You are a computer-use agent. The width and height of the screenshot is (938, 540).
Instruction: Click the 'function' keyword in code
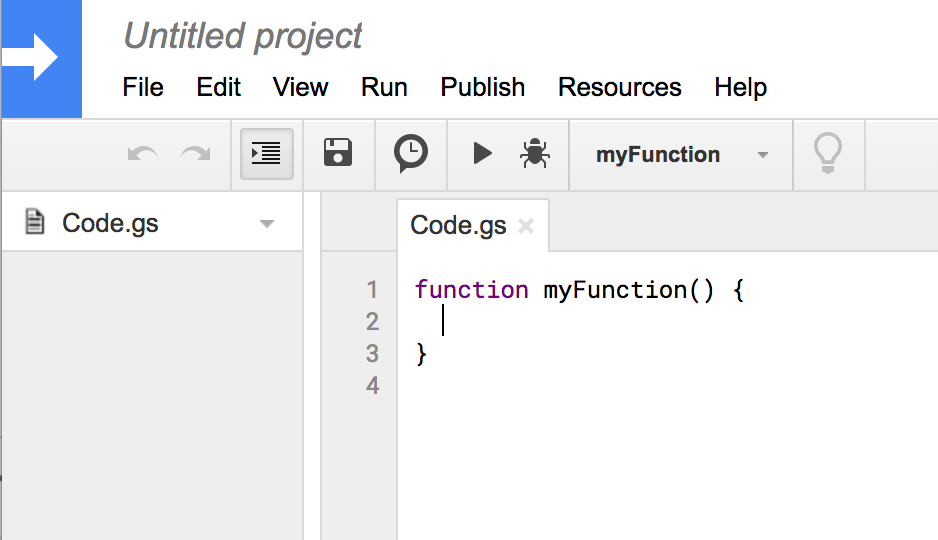pyautogui.click(x=472, y=290)
